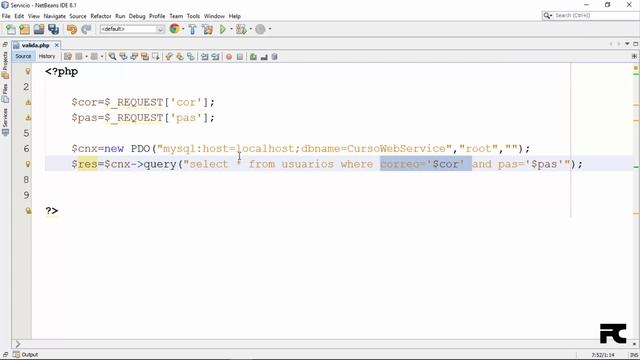Close the valida.php tab
The image size is (640, 360).
point(57,45)
